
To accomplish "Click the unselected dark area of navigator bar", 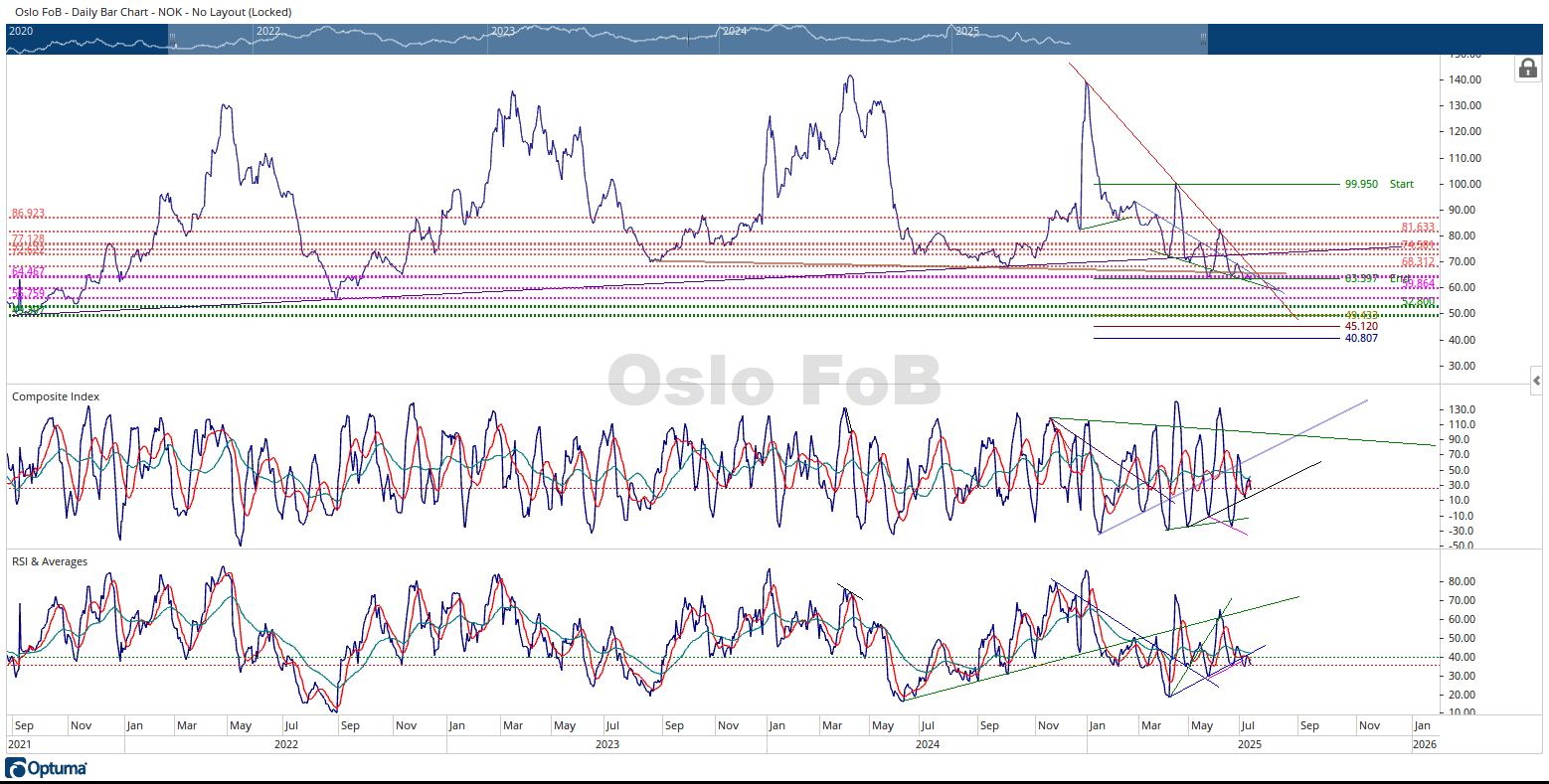I will coord(1372,39).
